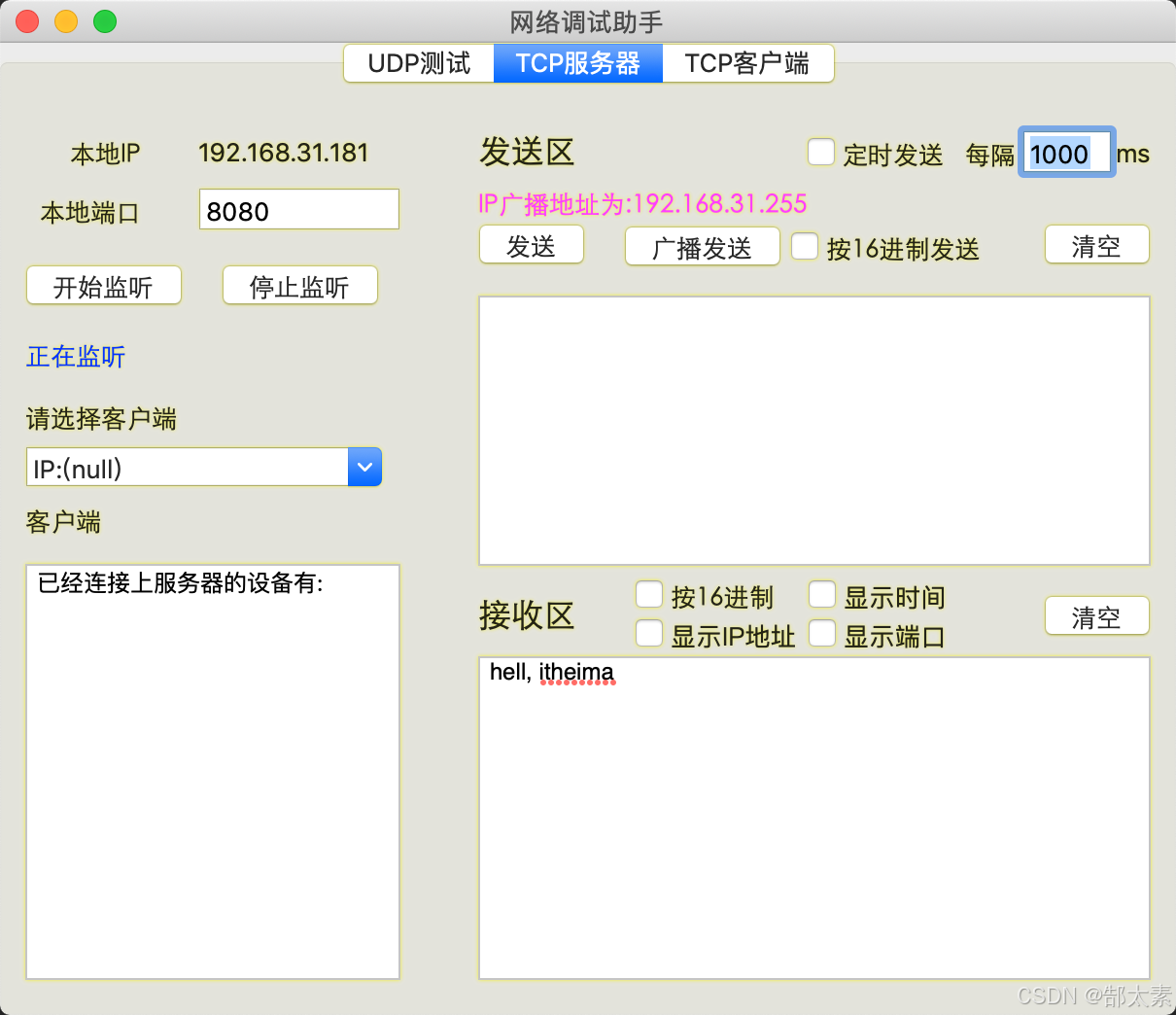
Task: Open the client selection dropdown chevron
Action: tap(364, 467)
